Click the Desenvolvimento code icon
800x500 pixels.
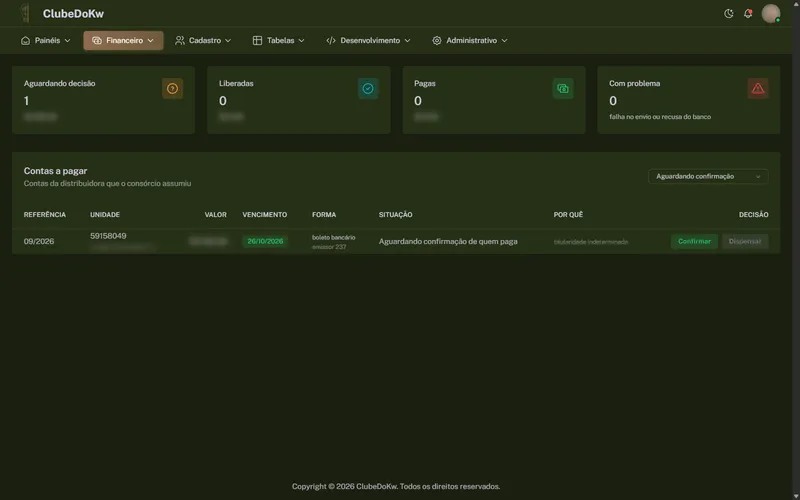pos(331,40)
